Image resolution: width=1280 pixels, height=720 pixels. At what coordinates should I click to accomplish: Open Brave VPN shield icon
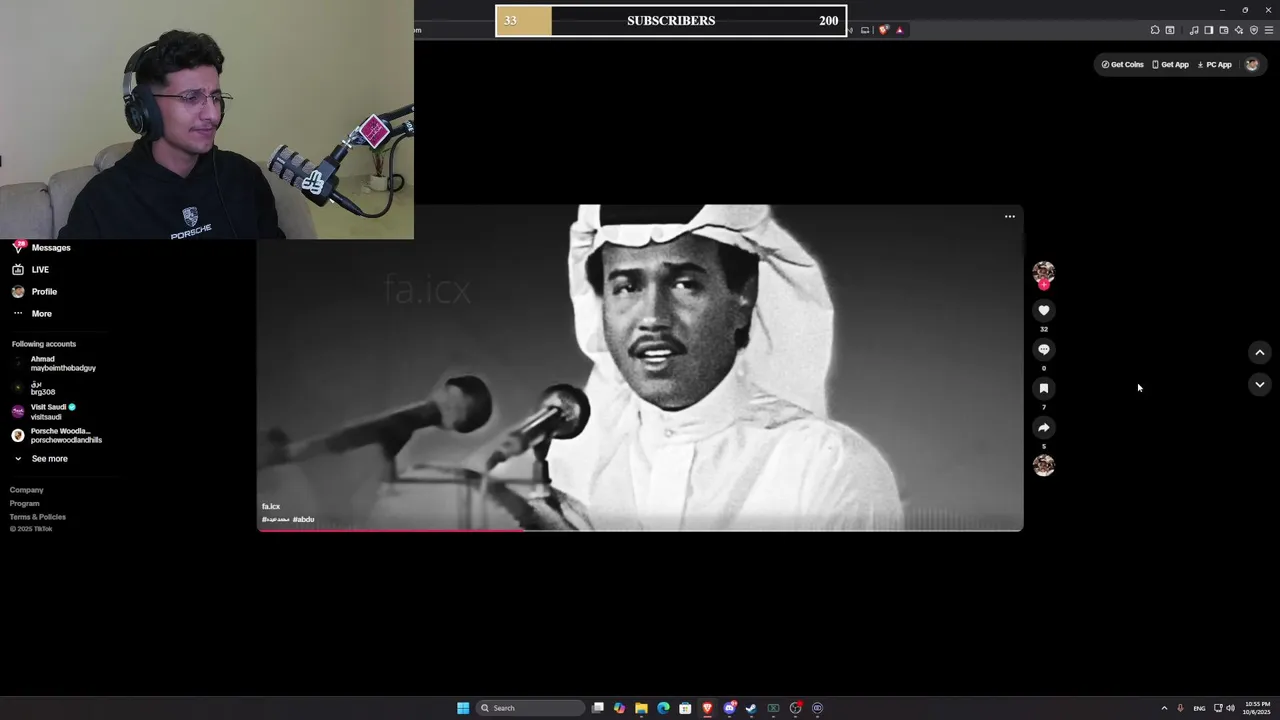pos(1253,30)
